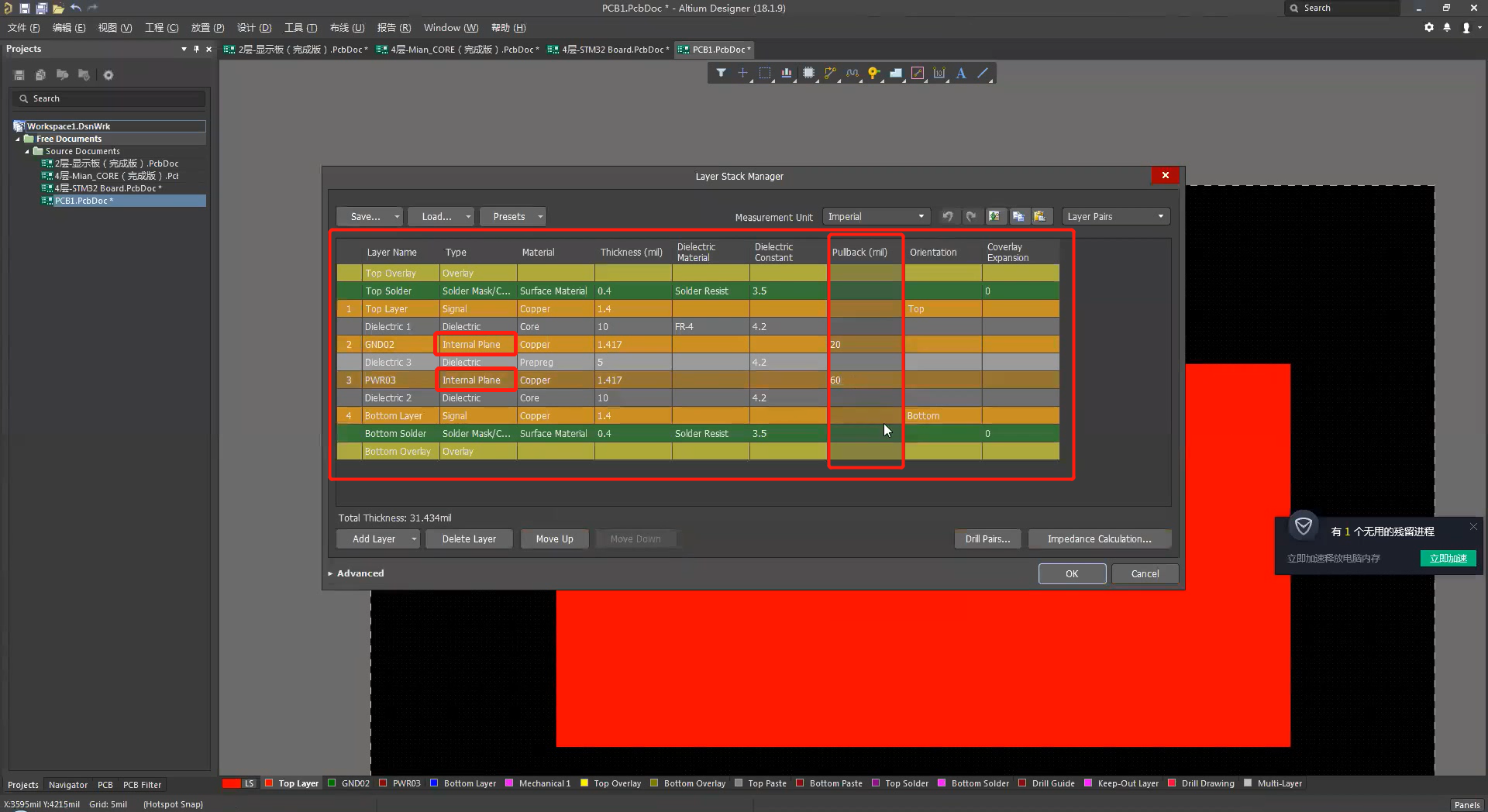Click the red Top Layer color swatch
This screenshot has height=812, width=1488.
pos(269,783)
